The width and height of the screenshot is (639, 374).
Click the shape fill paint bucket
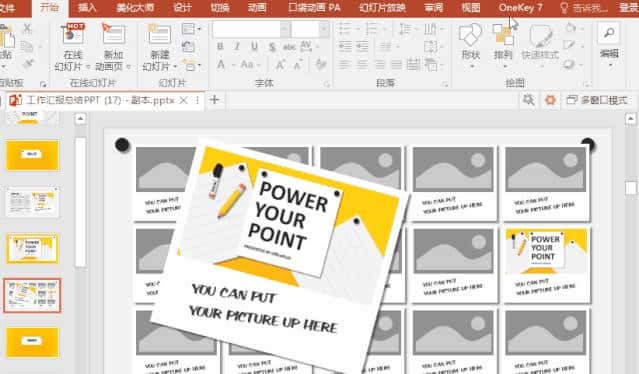click(572, 28)
